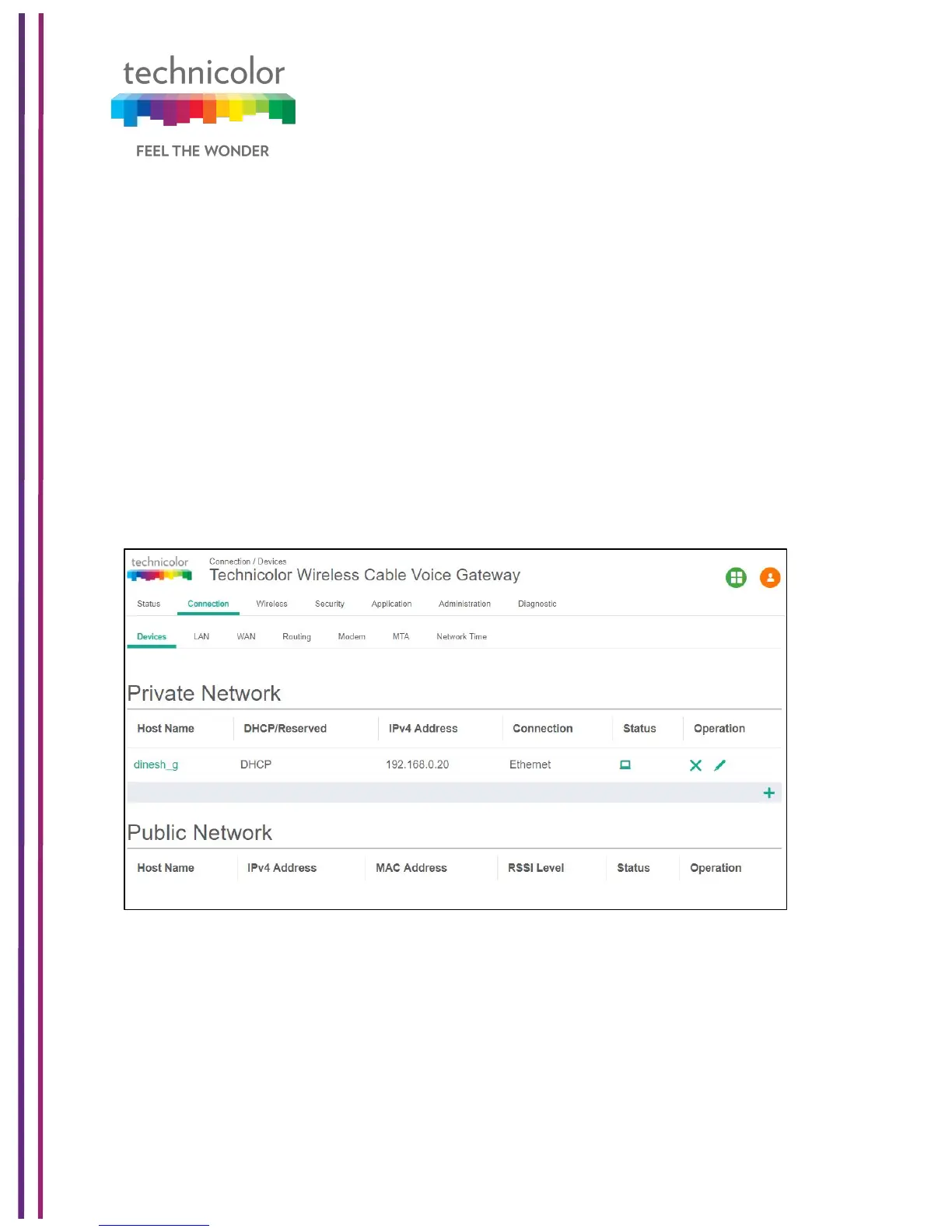Click the large technicolor page logo
Image resolution: width=952 pixels, height=1232 pixels.
pyautogui.click(x=203, y=107)
